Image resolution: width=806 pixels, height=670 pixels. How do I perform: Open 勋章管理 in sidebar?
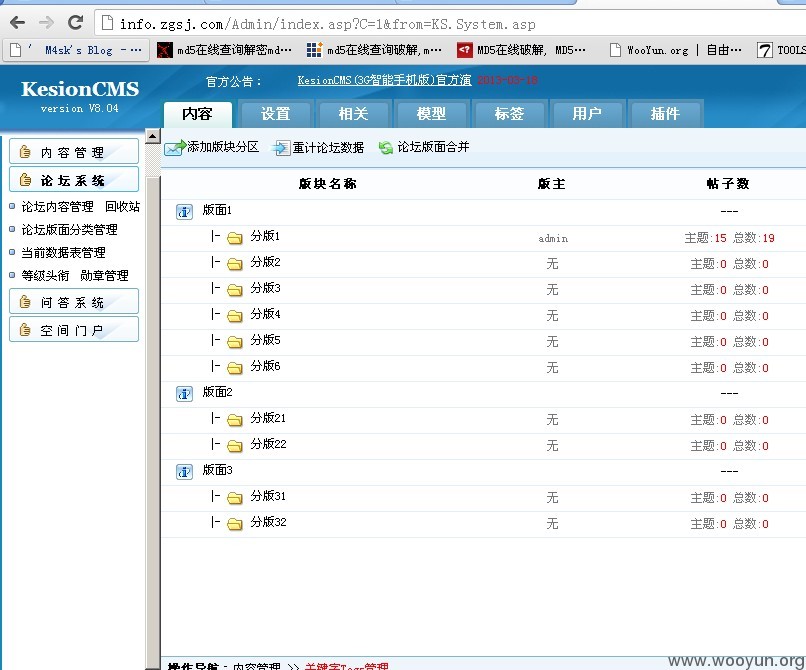pos(104,276)
